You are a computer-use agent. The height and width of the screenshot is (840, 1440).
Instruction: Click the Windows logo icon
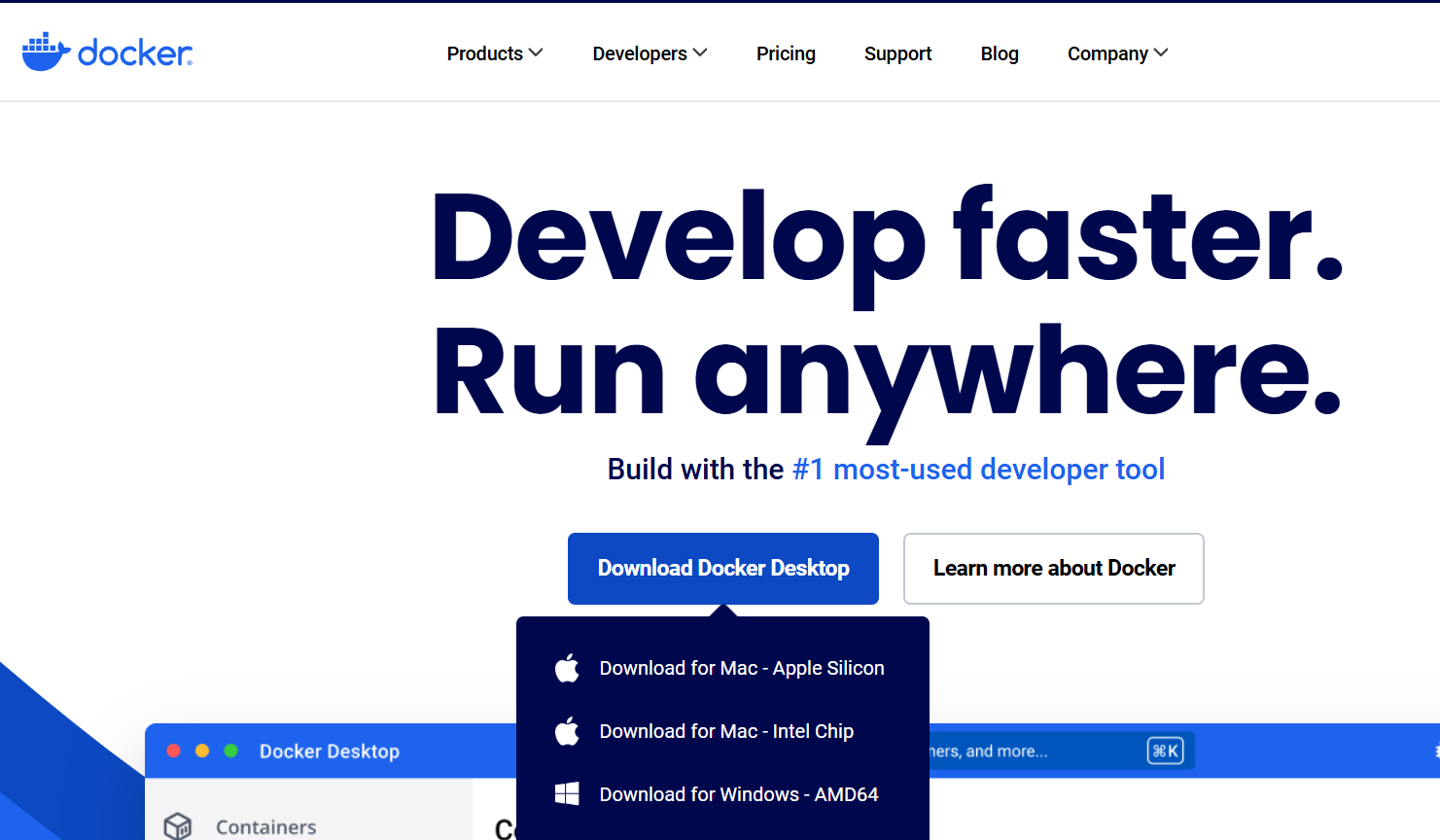coord(567,794)
